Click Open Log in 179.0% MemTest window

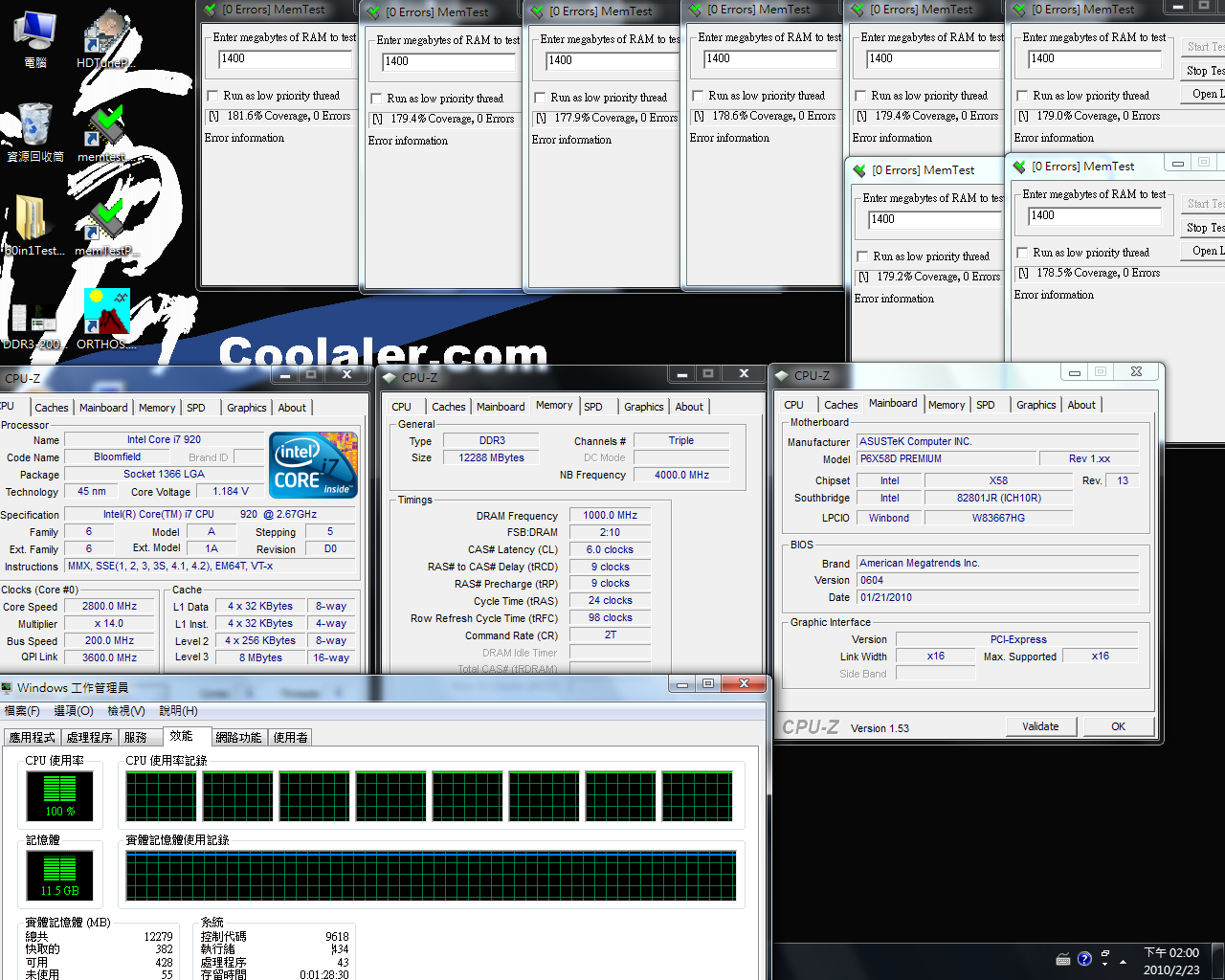(x=1203, y=94)
